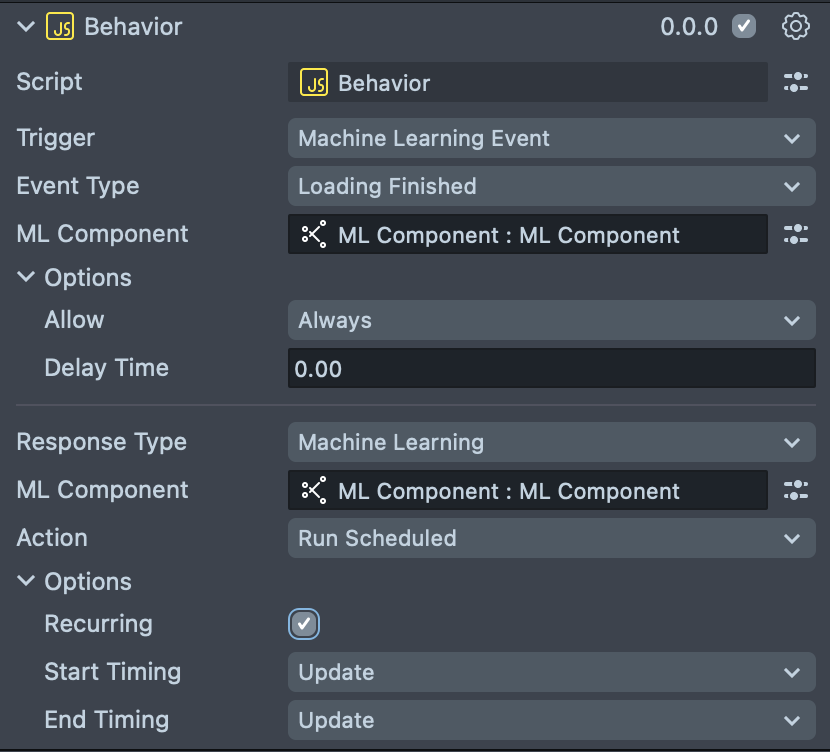The image size is (830, 752).
Task: Uncheck the Recurring checkbox
Action: [304, 625]
